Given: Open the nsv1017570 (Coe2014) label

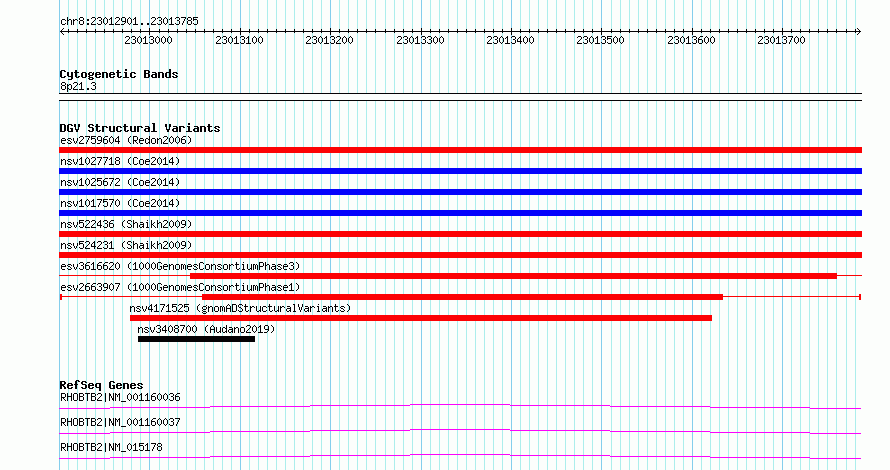Looking at the screenshot, I should 120,203.
